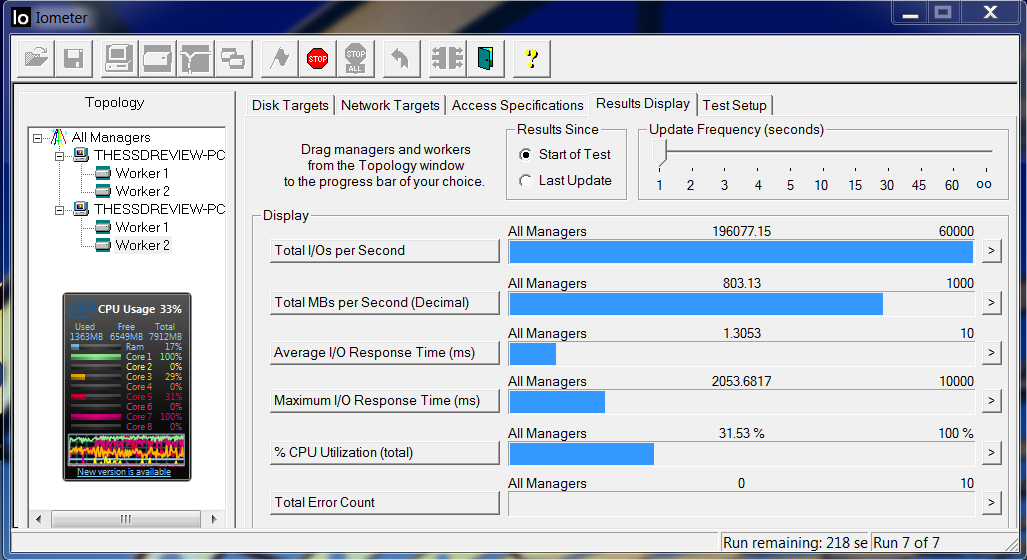Select the highlighted Worker 2 label
The image size is (1027, 560).
(142, 245)
